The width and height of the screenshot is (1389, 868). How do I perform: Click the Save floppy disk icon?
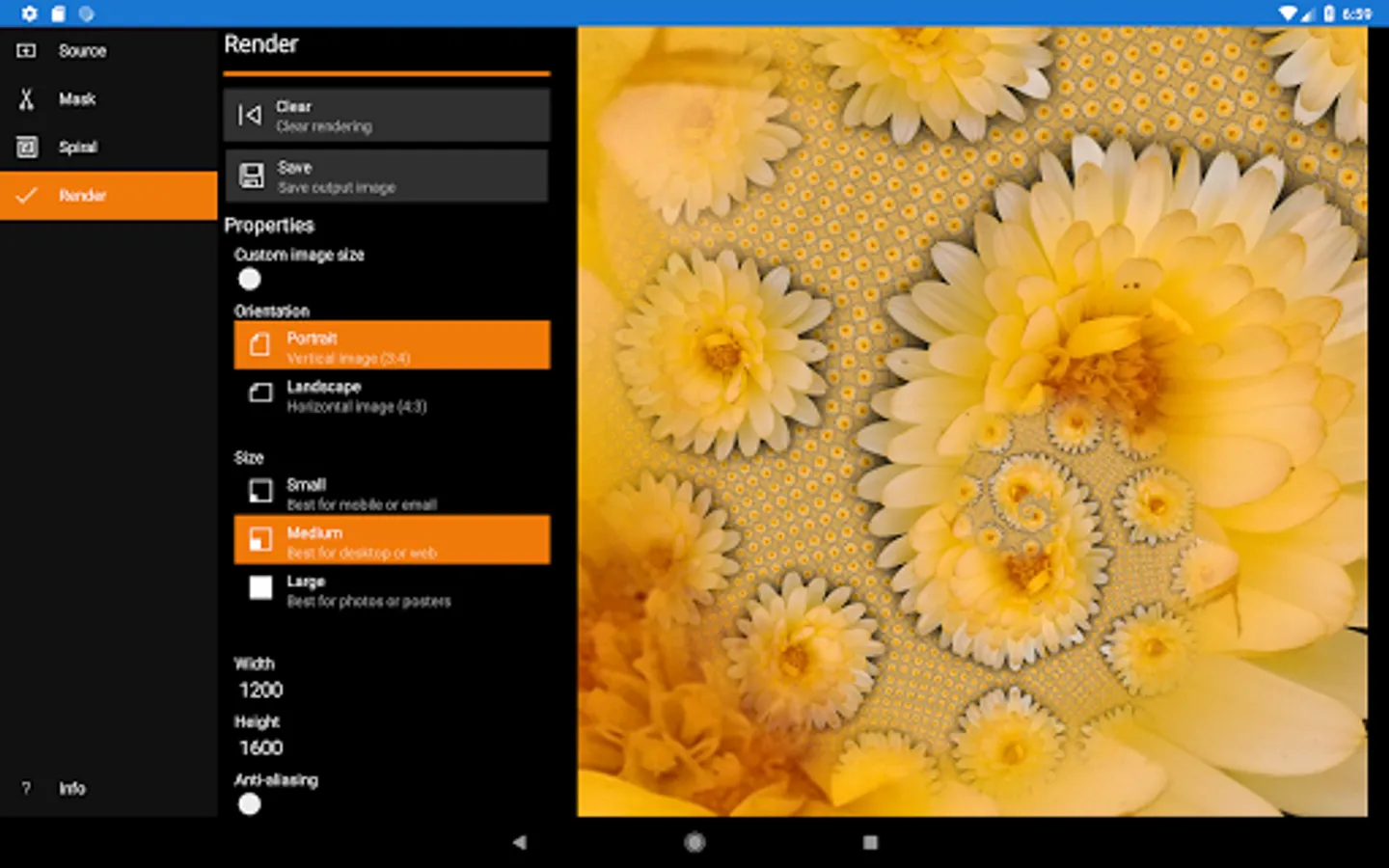pos(252,176)
